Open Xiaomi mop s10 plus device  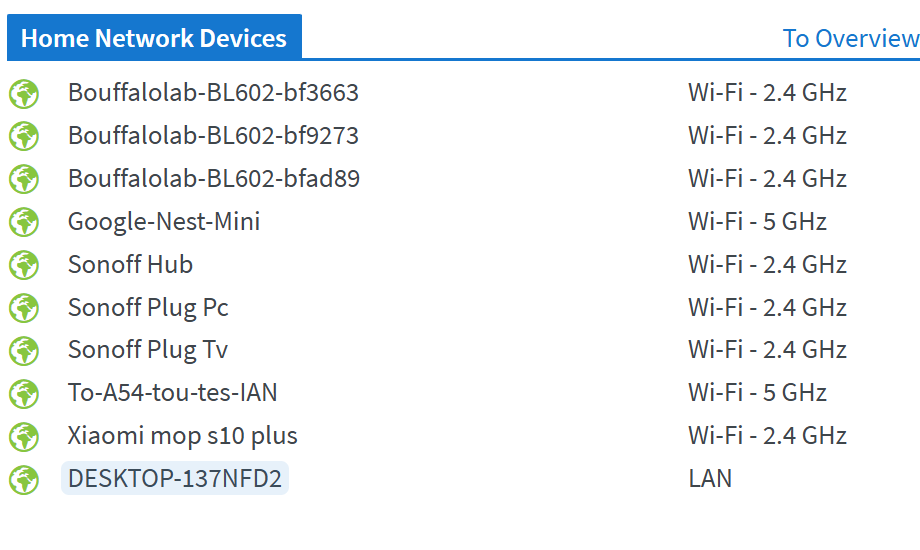click(182, 436)
